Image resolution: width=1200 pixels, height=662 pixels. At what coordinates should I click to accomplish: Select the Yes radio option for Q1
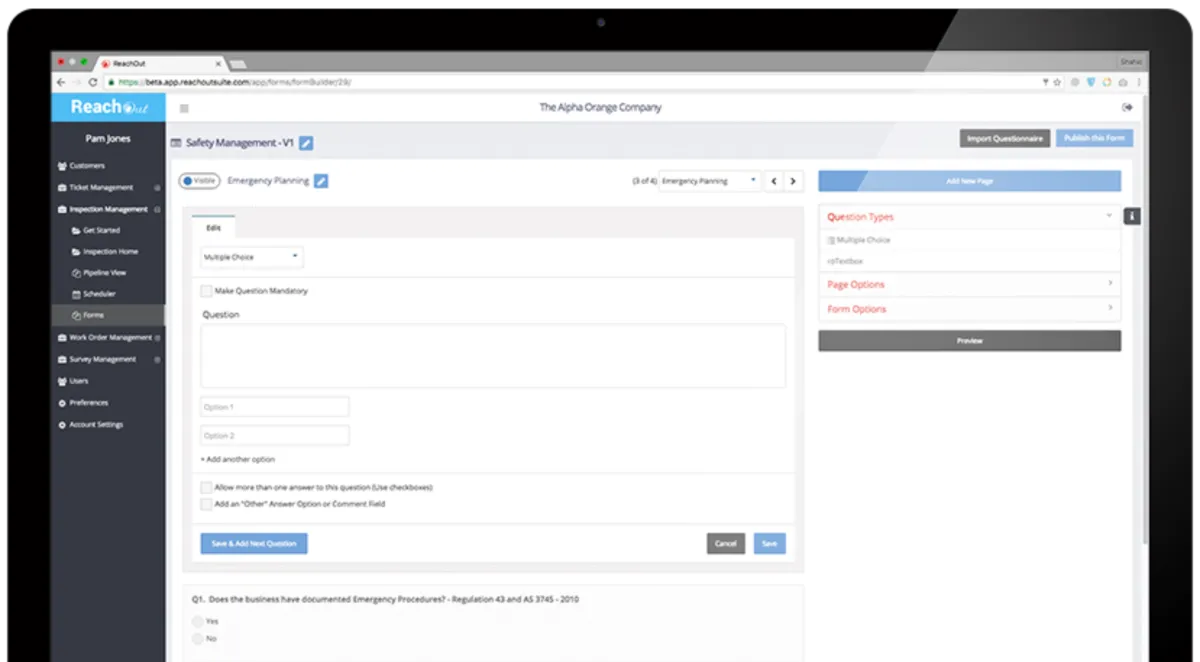197,621
